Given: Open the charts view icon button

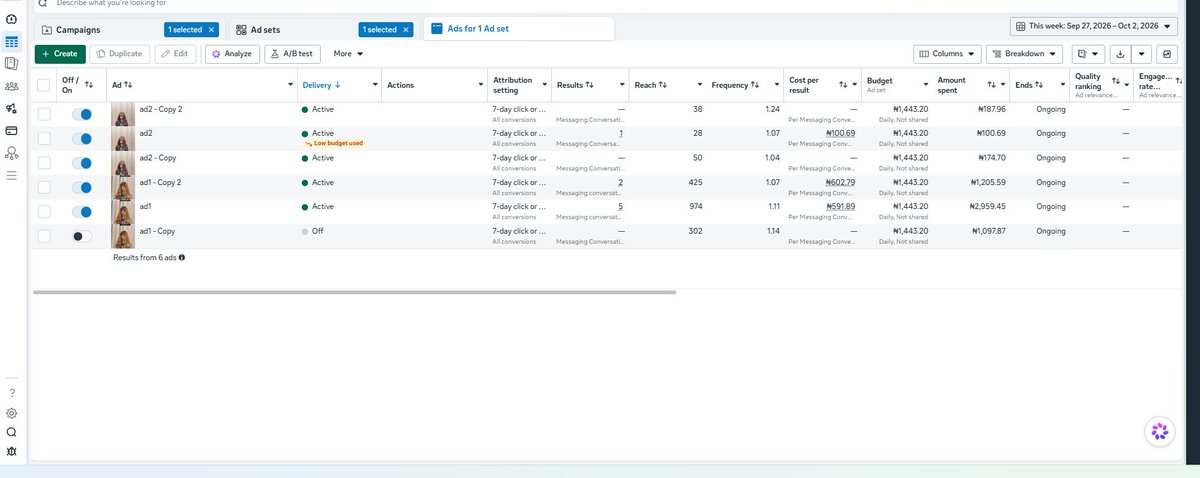Looking at the screenshot, I should 1167,54.
